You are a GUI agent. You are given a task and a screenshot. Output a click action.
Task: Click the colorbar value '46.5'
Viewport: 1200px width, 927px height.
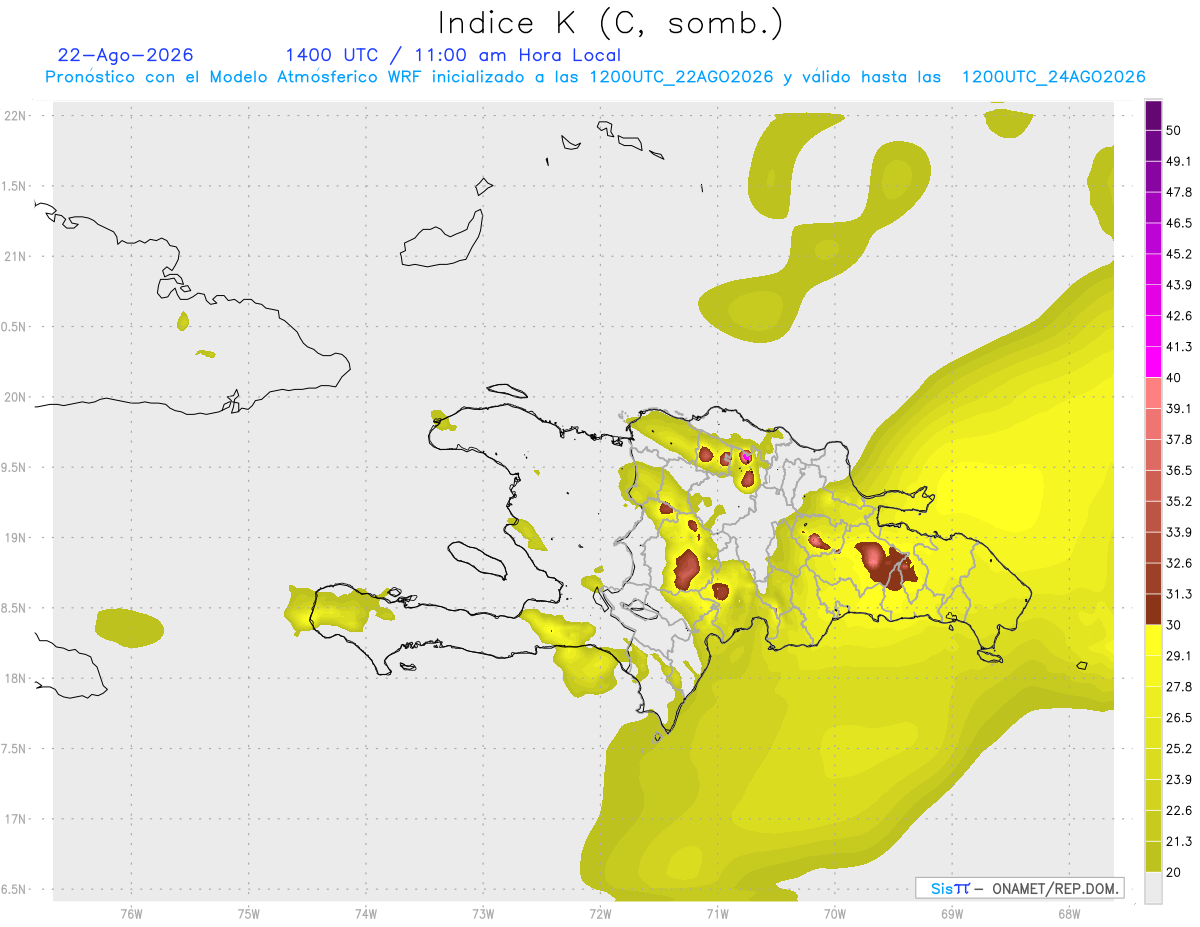pos(1178,223)
